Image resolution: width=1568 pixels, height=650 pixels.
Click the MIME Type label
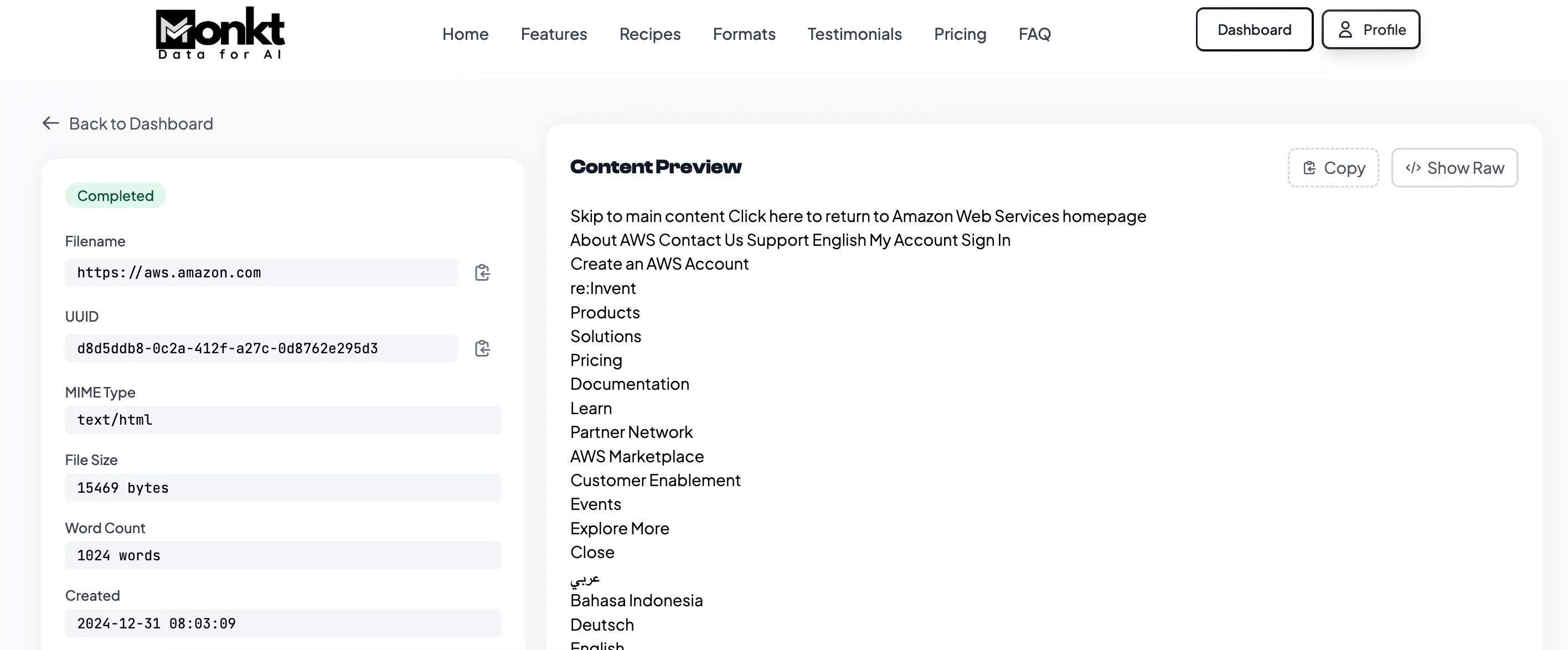tap(100, 392)
